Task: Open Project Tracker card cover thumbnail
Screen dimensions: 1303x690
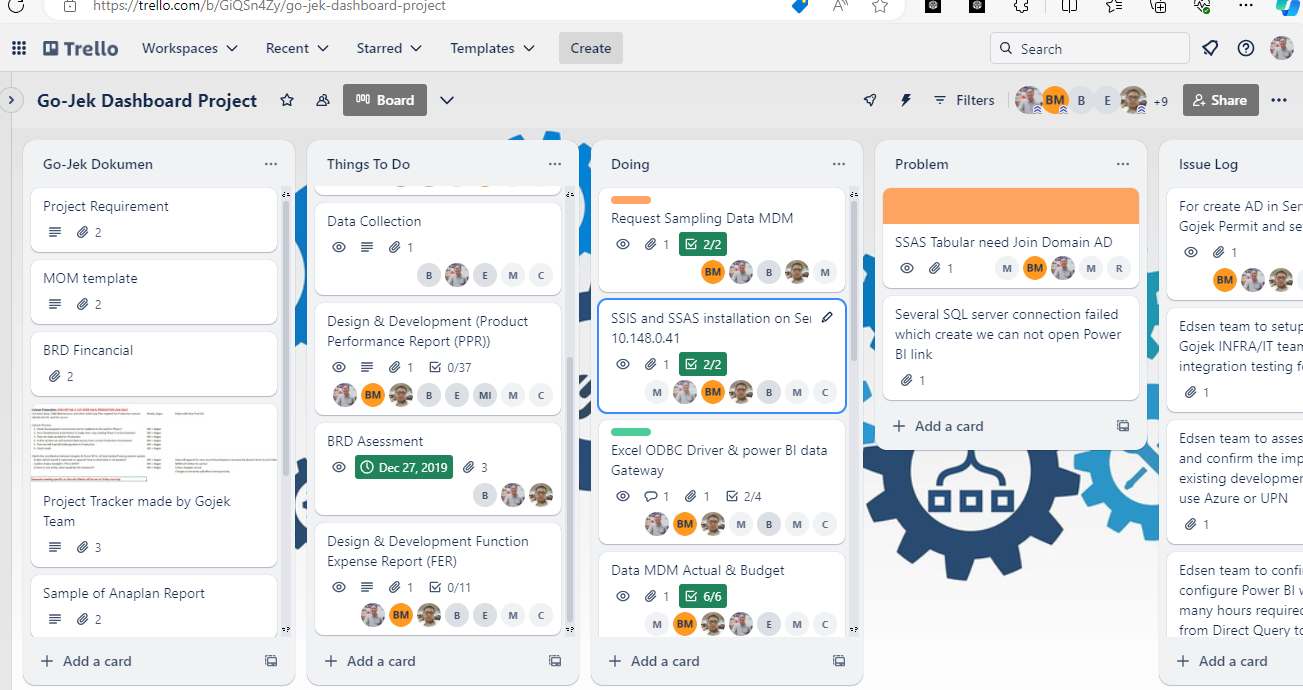Action: pyautogui.click(x=154, y=444)
